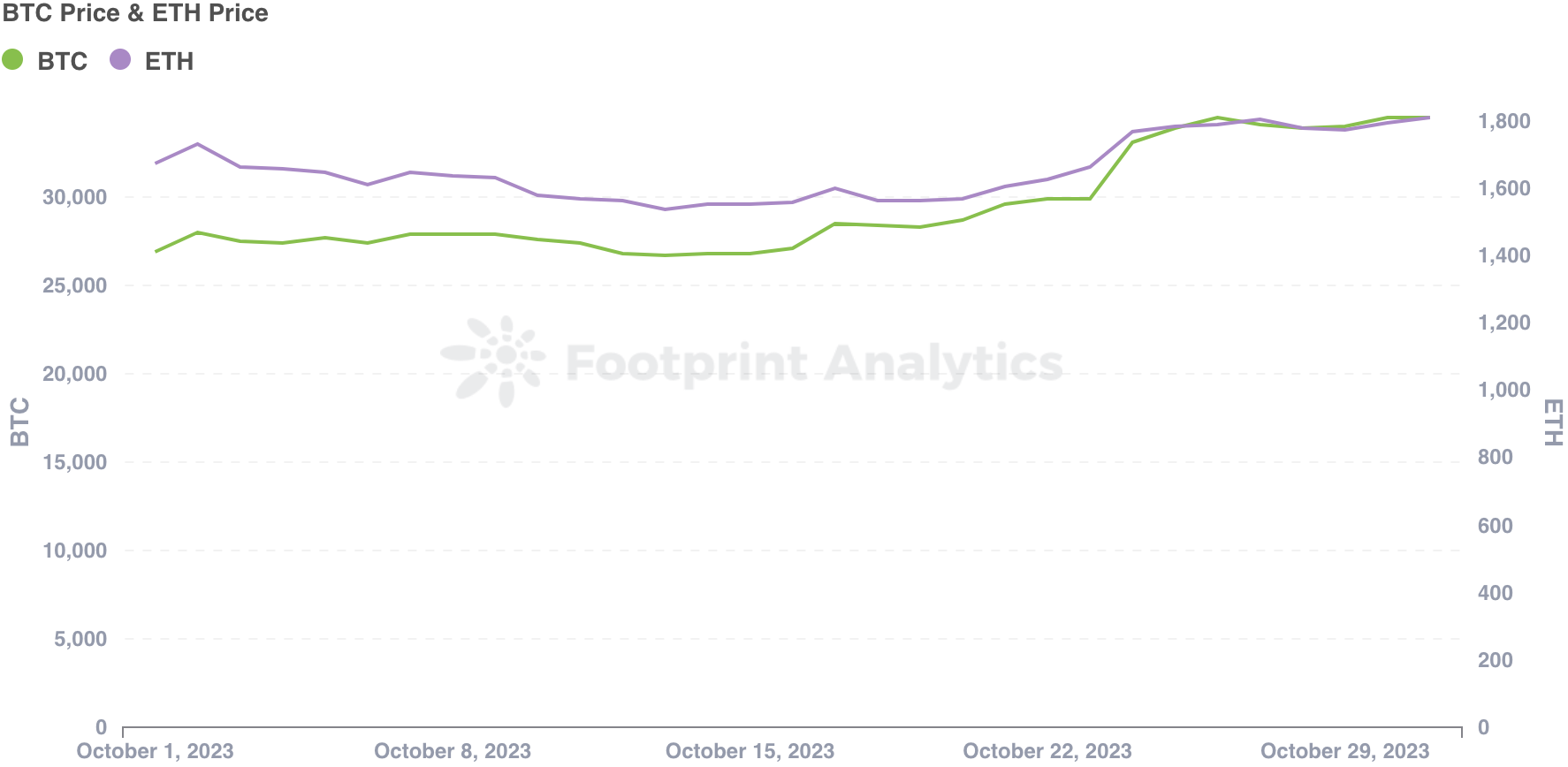The width and height of the screenshot is (1568, 767).
Task: Select the October 8, 2023 axis label
Action: [453, 751]
